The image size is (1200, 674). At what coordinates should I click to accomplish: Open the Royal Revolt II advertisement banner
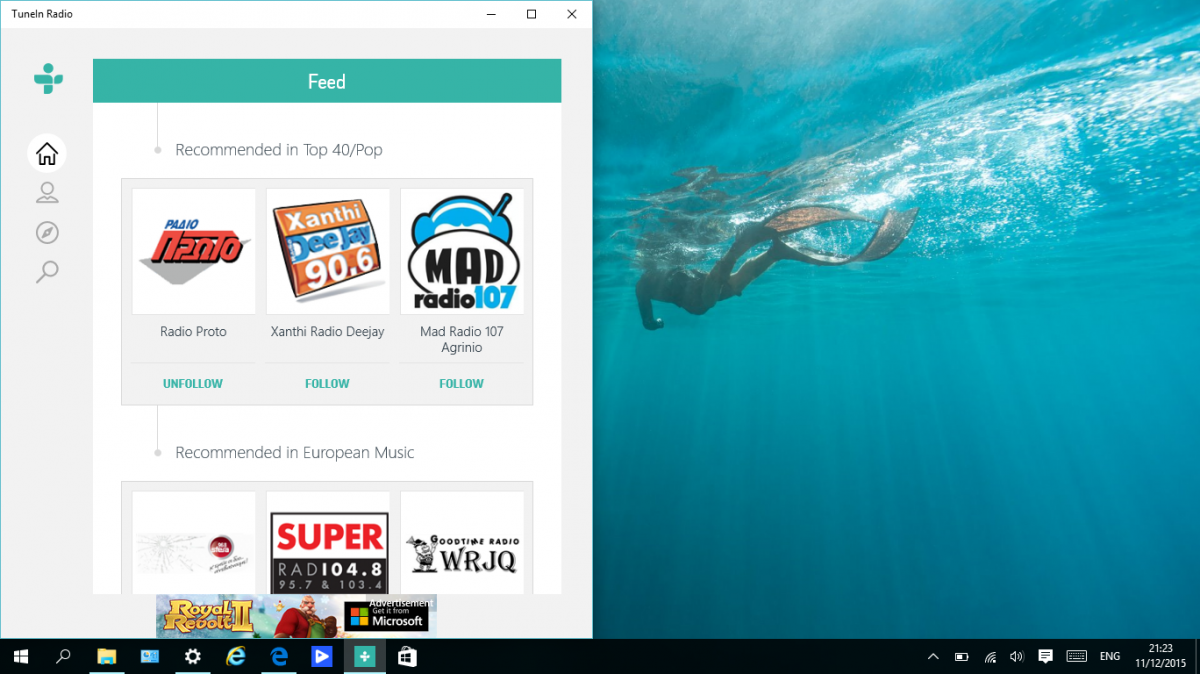click(296, 616)
